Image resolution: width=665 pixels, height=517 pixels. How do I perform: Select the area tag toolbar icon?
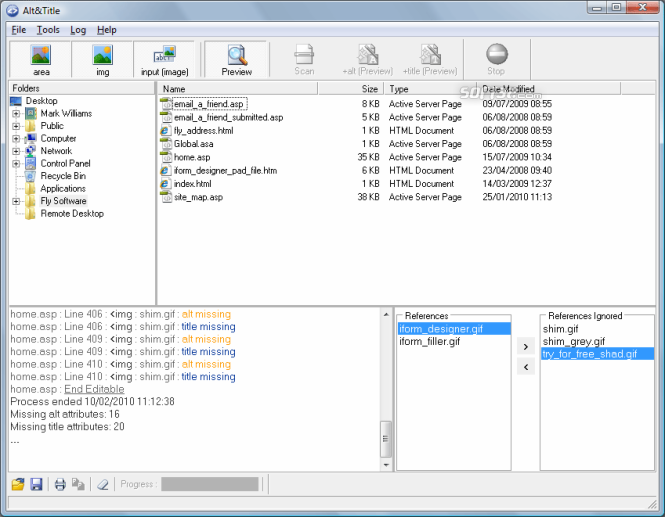41,55
